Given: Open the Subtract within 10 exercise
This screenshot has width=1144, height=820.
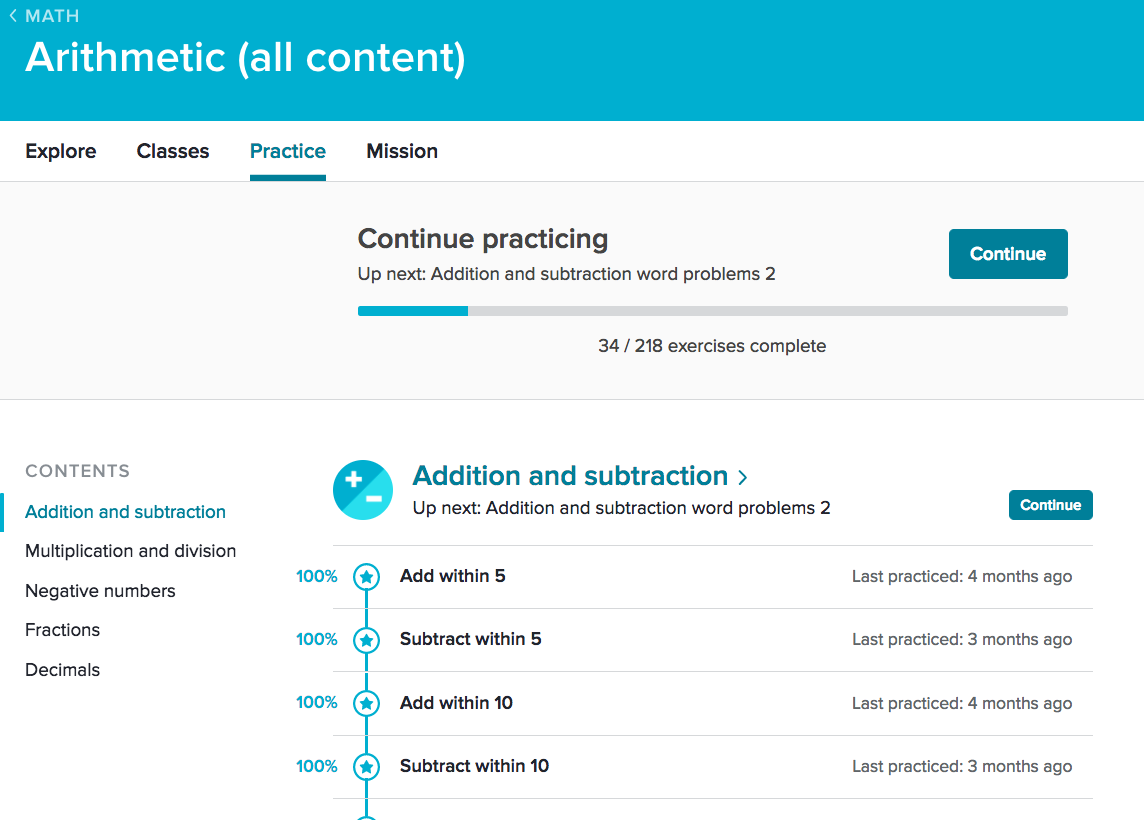Looking at the screenshot, I should click(474, 766).
